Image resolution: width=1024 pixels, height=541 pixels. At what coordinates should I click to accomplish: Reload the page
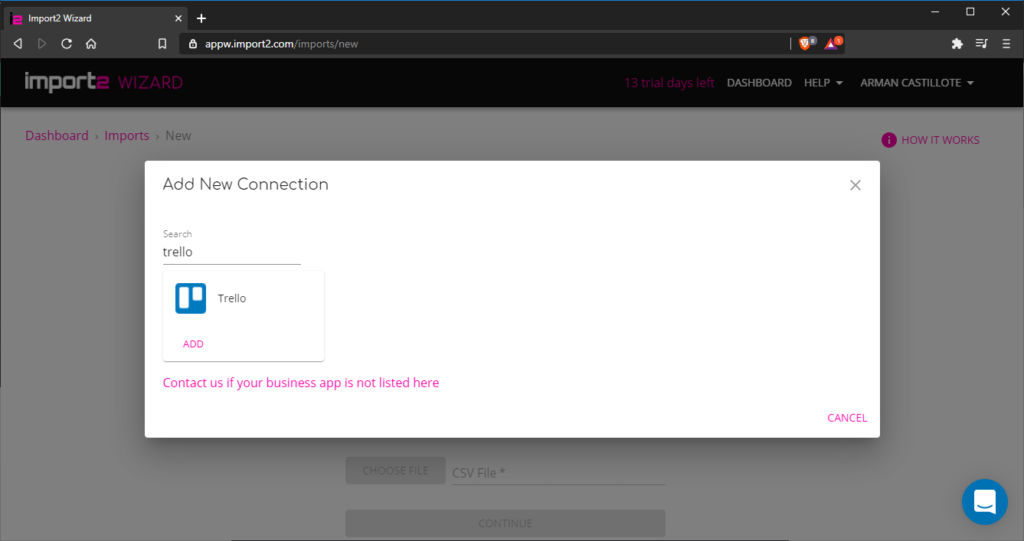66,44
